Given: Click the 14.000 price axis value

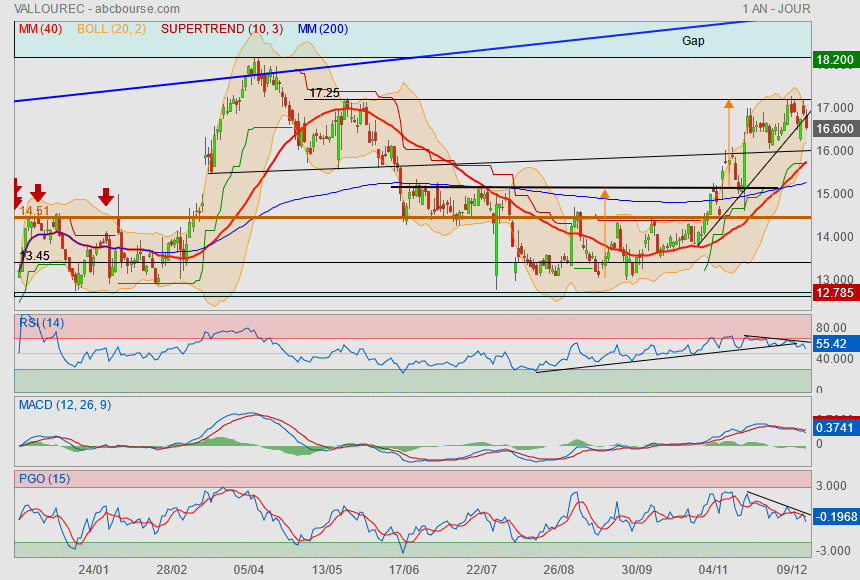Looking at the screenshot, I should tap(835, 237).
